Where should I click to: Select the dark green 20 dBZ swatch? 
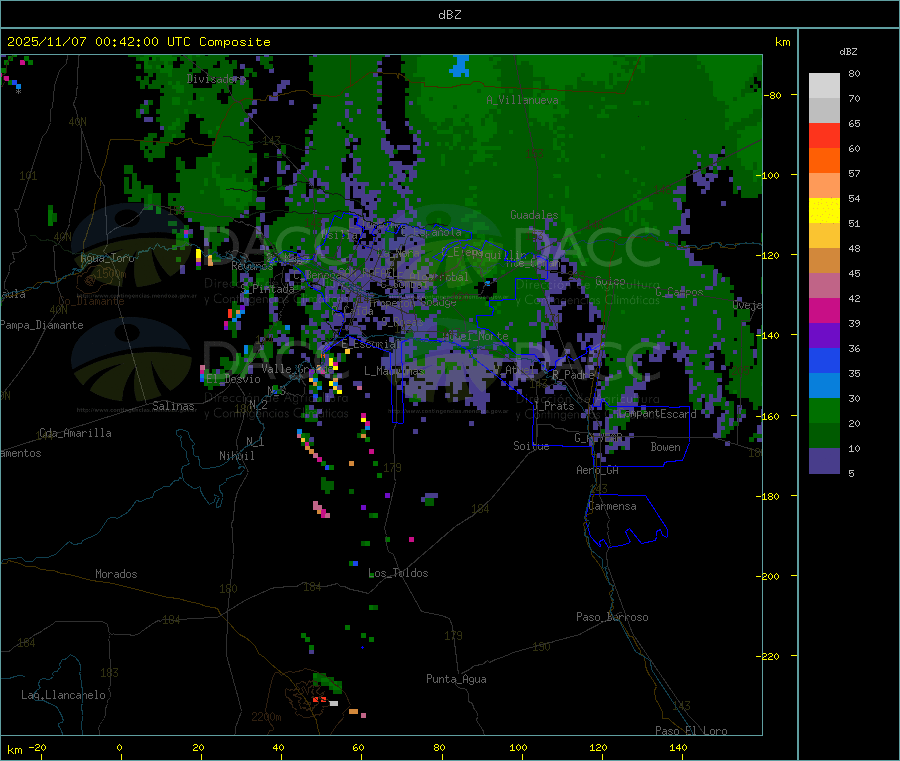coord(824,436)
